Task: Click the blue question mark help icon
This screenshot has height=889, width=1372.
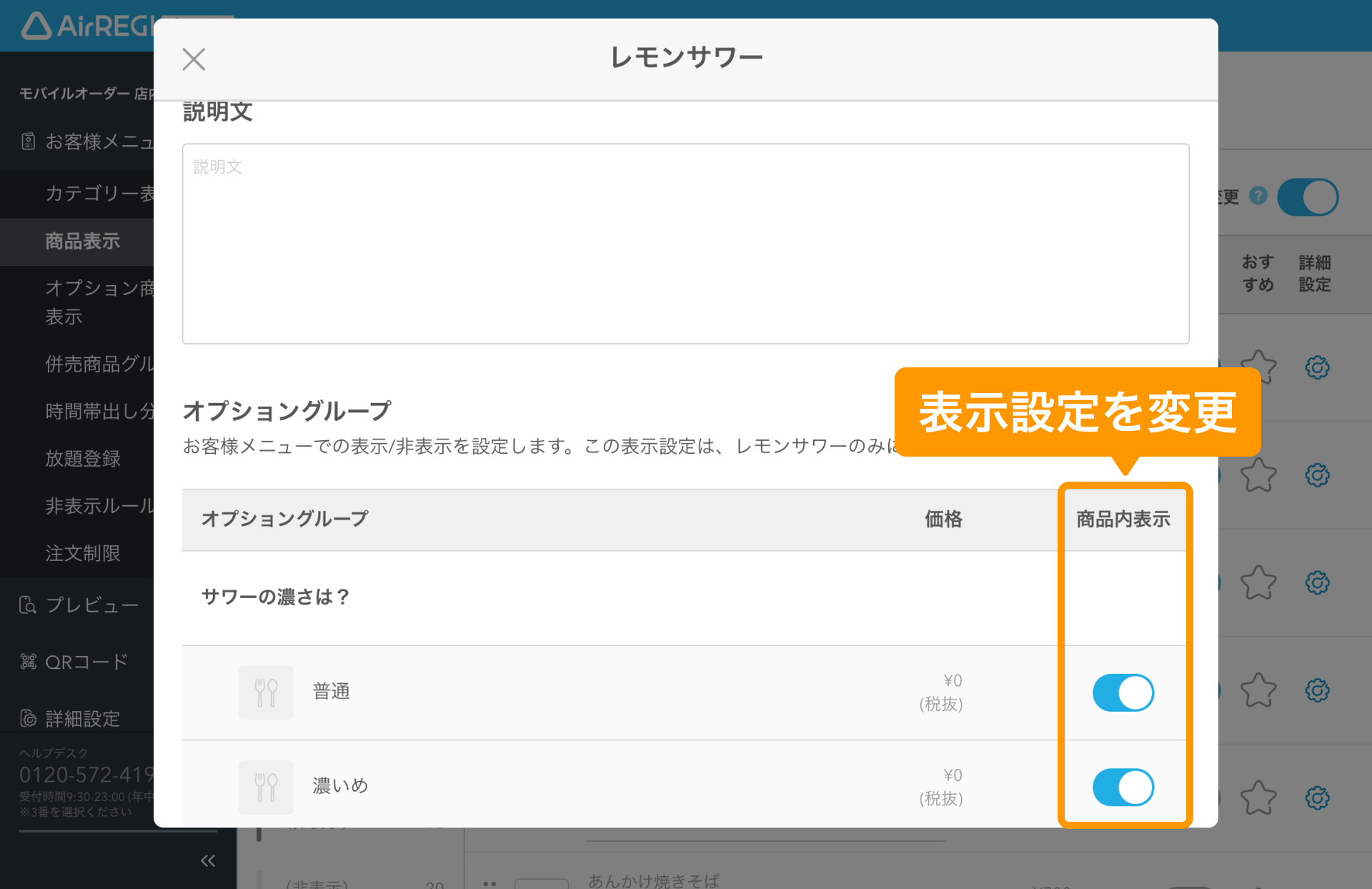Action: (1258, 196)
